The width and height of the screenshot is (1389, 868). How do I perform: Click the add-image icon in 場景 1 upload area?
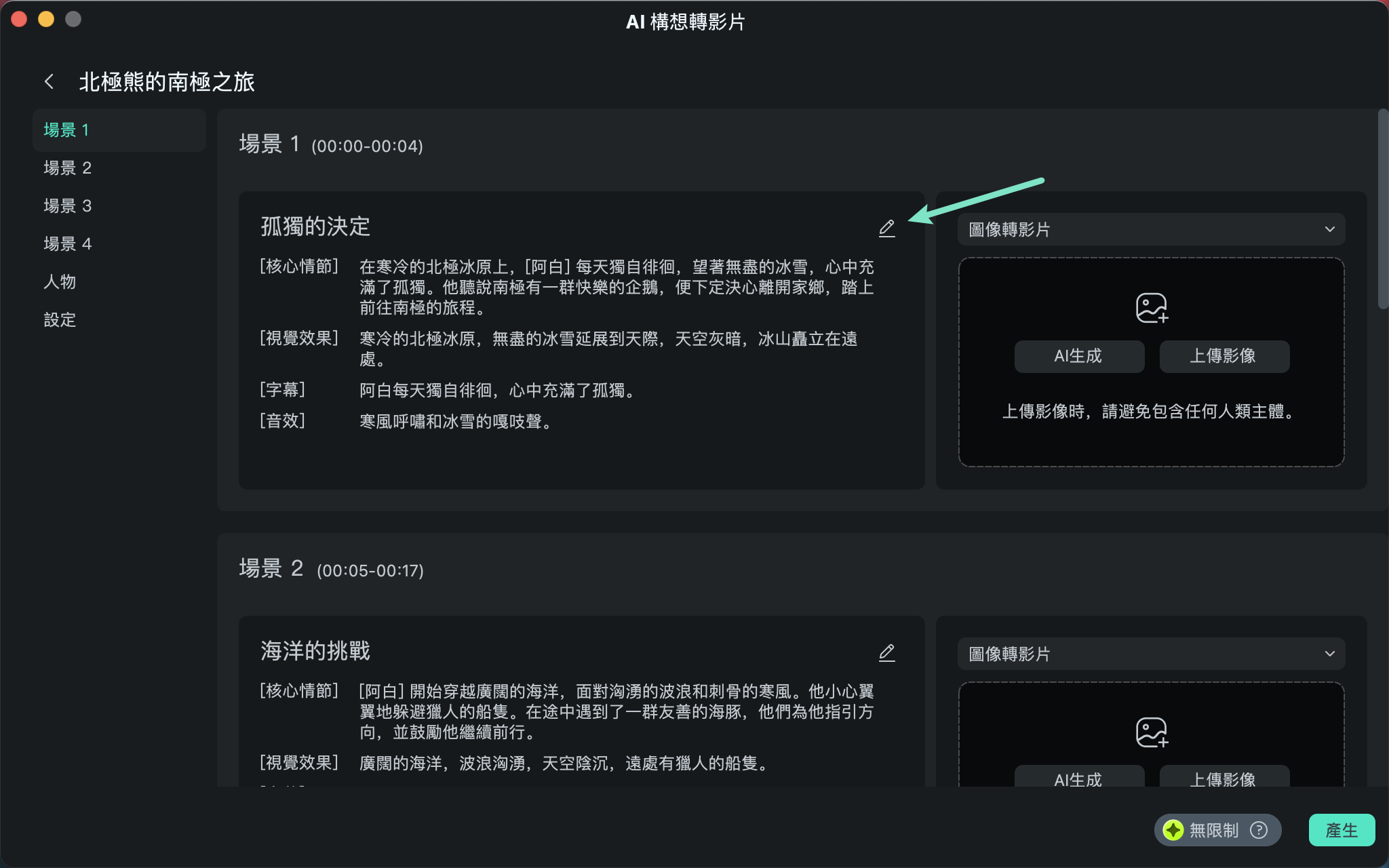(1152, 308)
